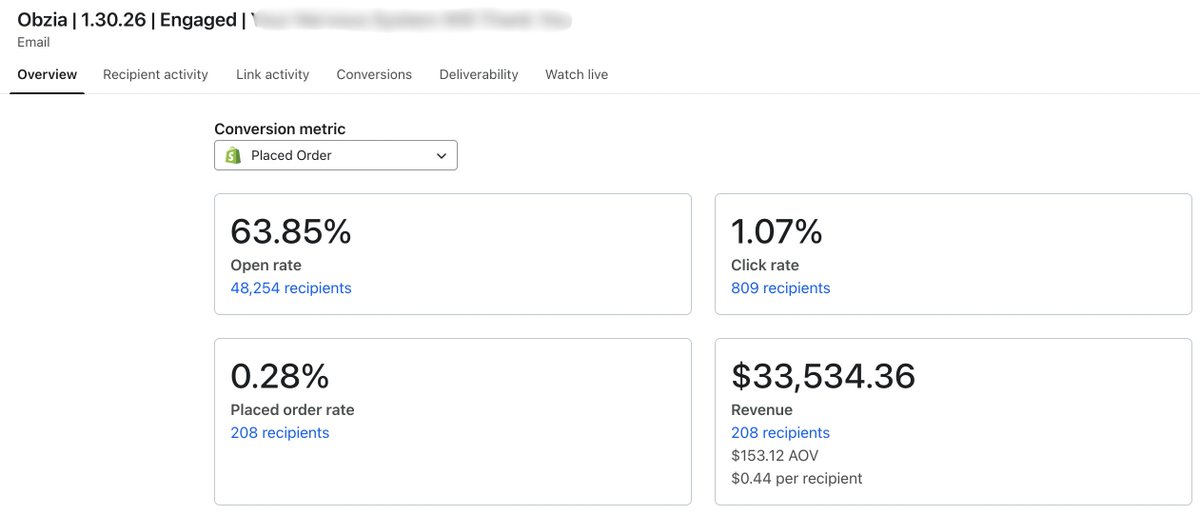The width and height of the screenshot is (1200, 515).
Task: Select the 0.28% placed order rate figure
Action: click(280, 376)
